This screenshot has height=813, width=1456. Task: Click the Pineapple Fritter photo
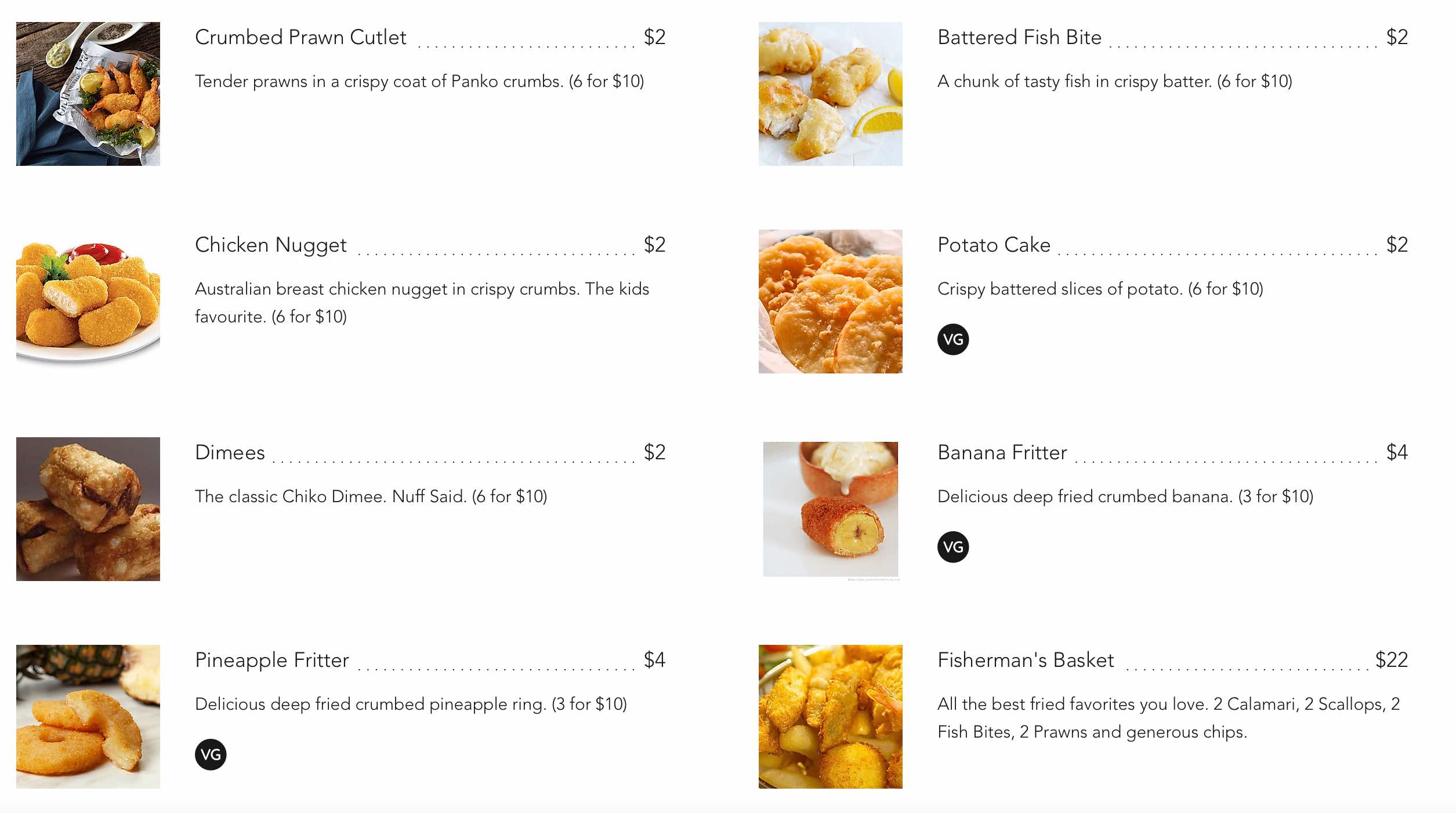[88, 717]
